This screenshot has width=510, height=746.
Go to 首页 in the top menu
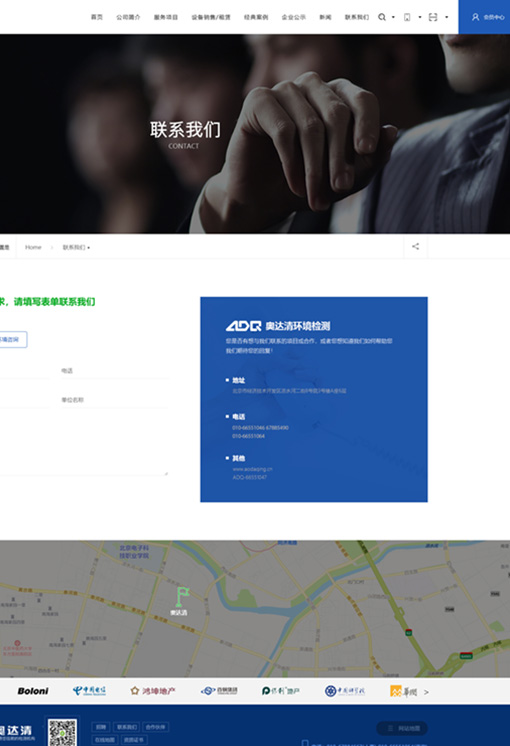click(x=97, y=17)
